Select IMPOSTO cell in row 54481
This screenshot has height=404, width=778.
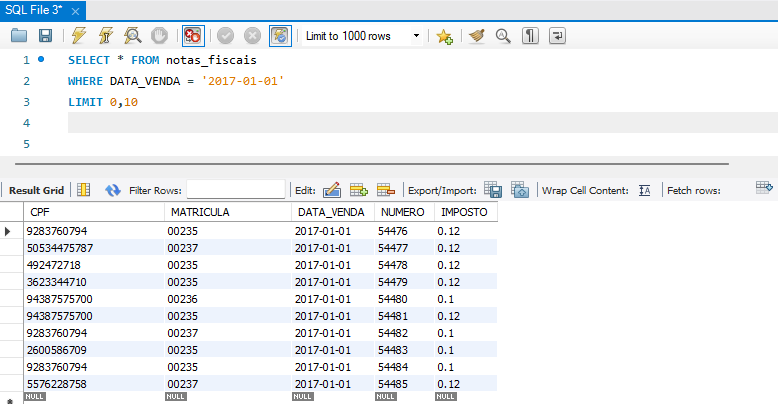tap(466, 316)
